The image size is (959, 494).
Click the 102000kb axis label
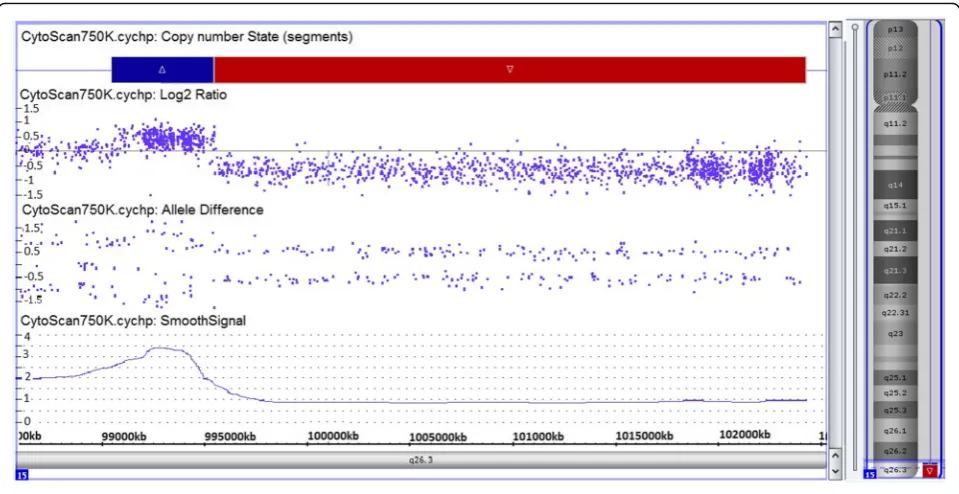[744, 435]
